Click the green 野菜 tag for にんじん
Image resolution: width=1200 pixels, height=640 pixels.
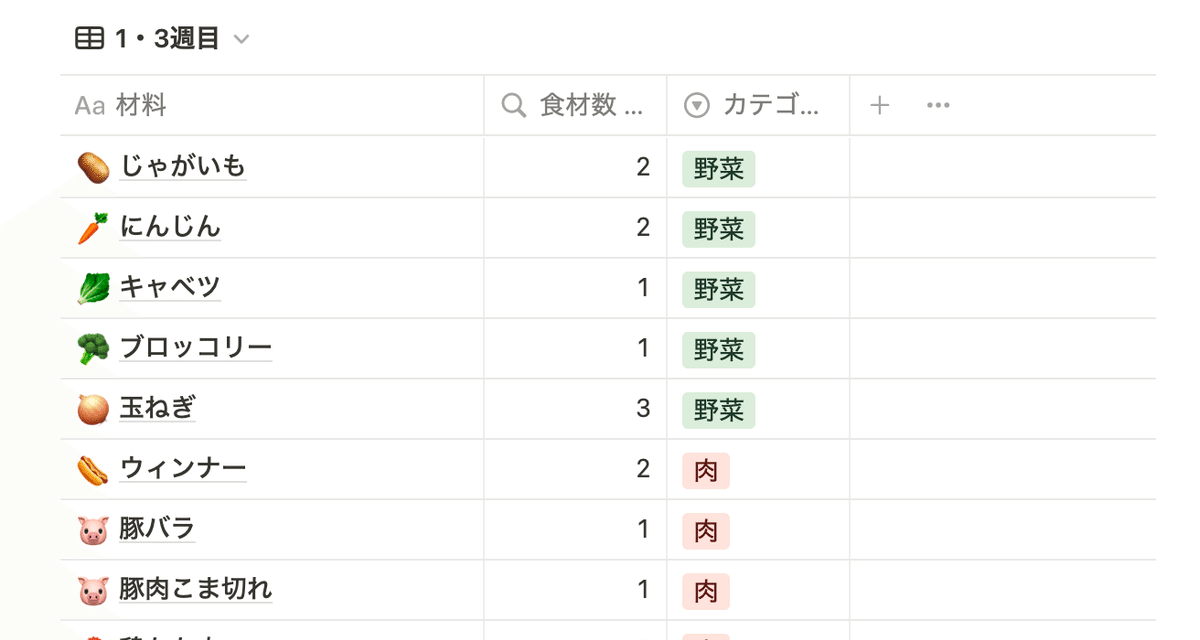718,229
